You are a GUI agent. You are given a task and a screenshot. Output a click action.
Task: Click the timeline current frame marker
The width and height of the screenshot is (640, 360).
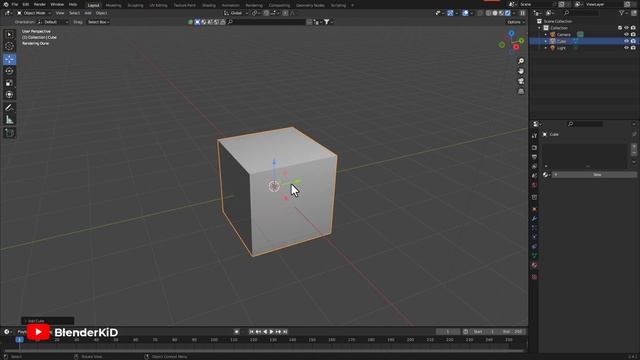(19, 340)
